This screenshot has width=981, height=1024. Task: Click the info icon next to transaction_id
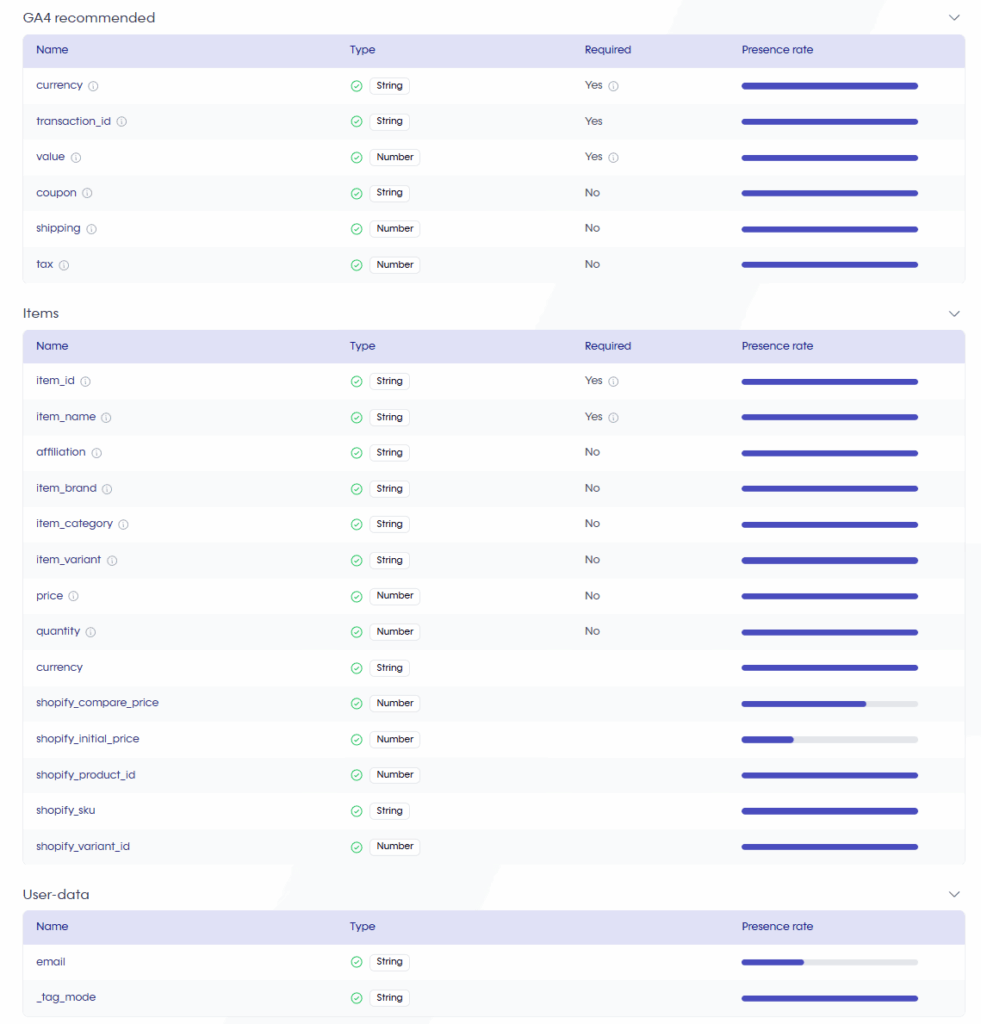coord(121,121)
